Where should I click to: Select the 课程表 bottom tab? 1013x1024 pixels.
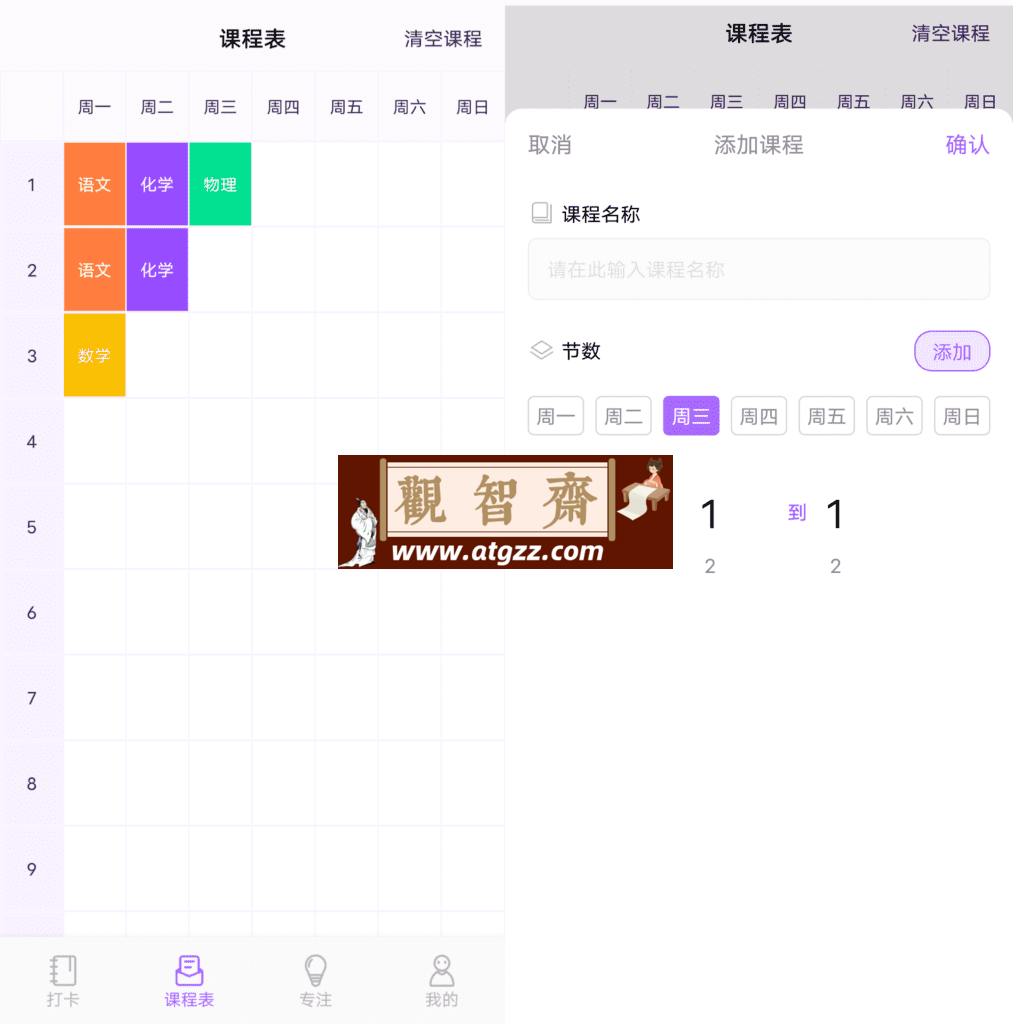tap(189, 981)
